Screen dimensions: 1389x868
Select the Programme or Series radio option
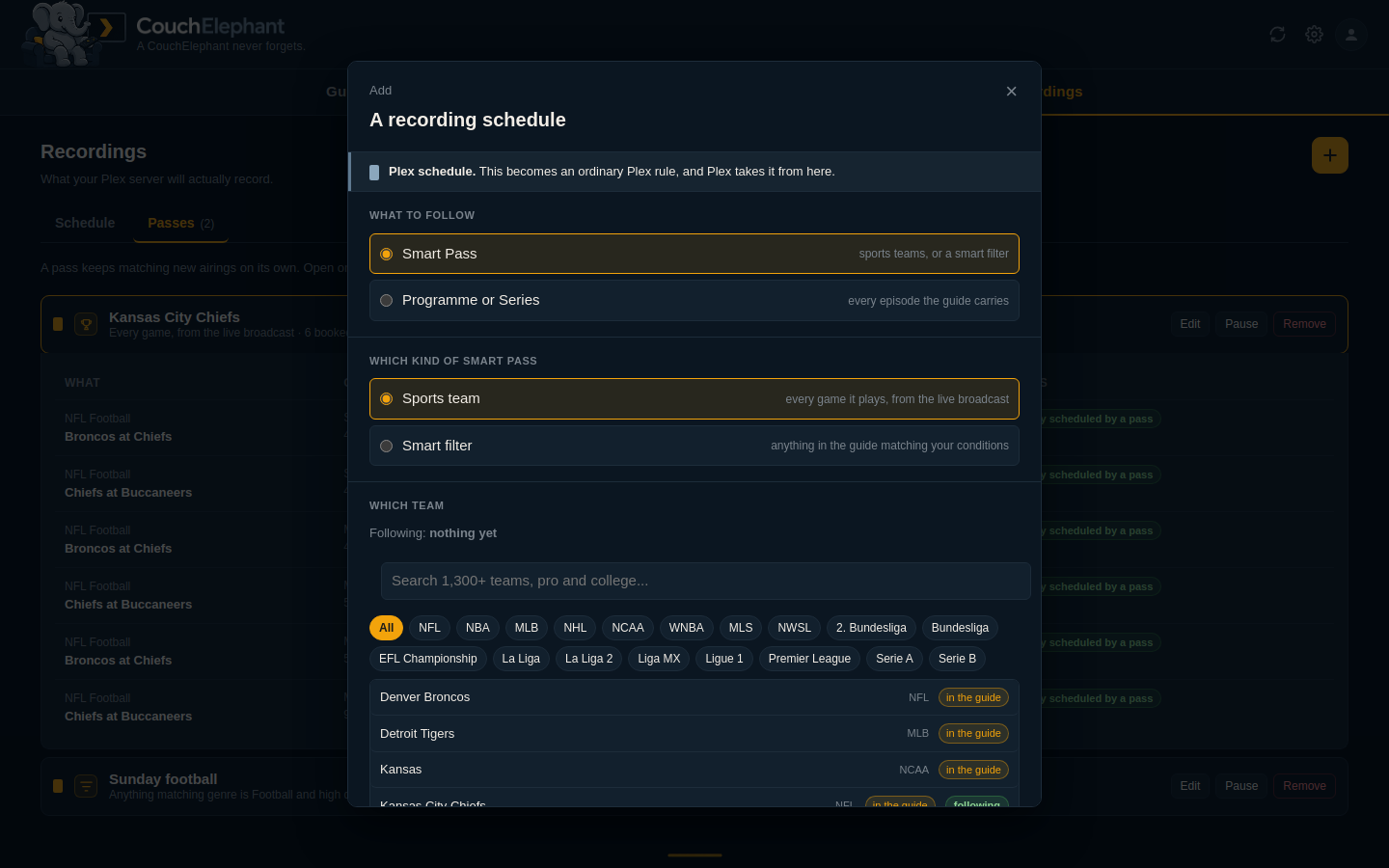[x=694, y=300]
